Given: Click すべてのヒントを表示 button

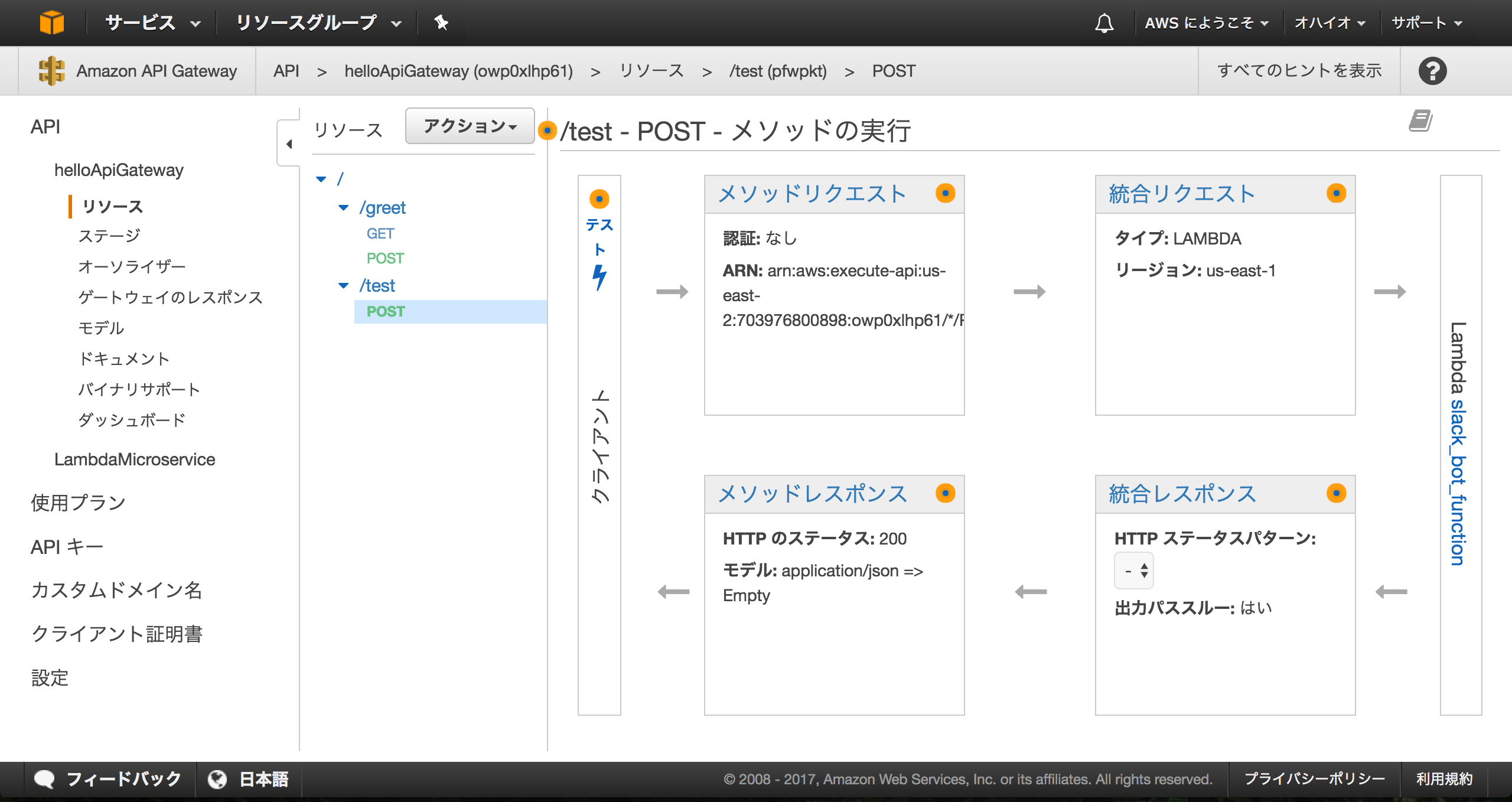Looking at the screenshot, I should tap(1299, 71).
